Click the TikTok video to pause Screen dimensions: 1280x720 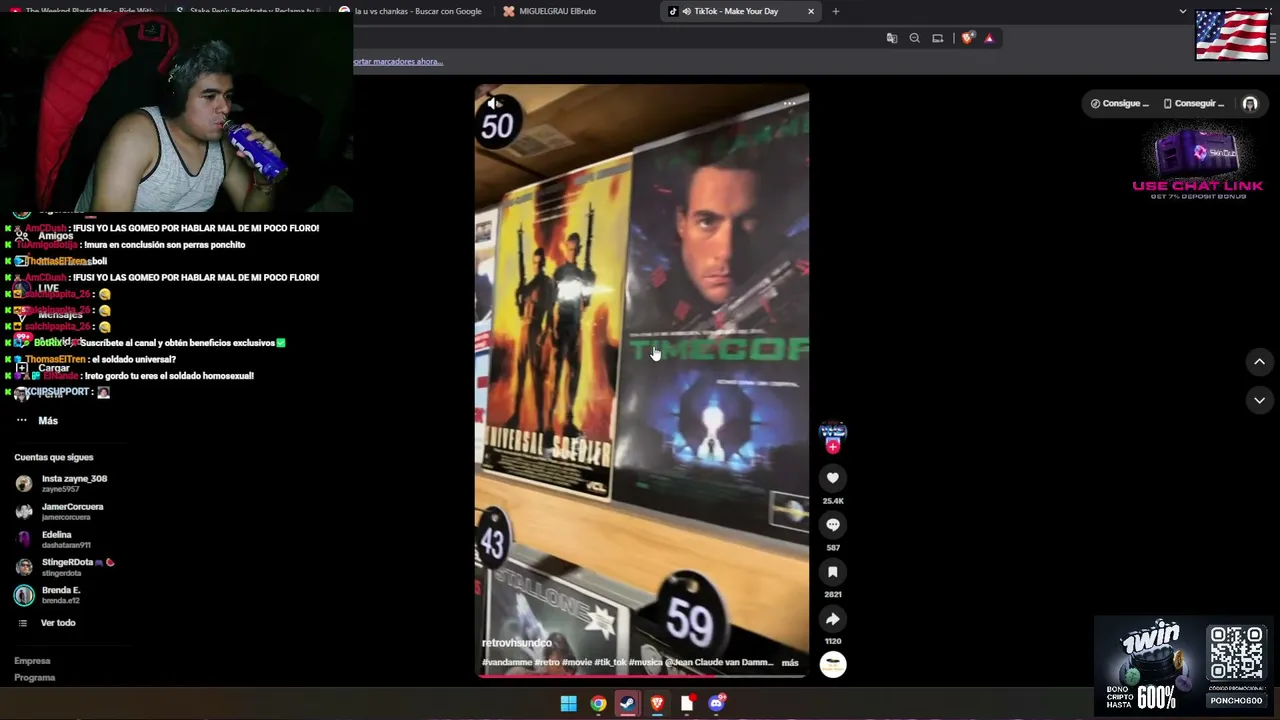click(641, 380)
